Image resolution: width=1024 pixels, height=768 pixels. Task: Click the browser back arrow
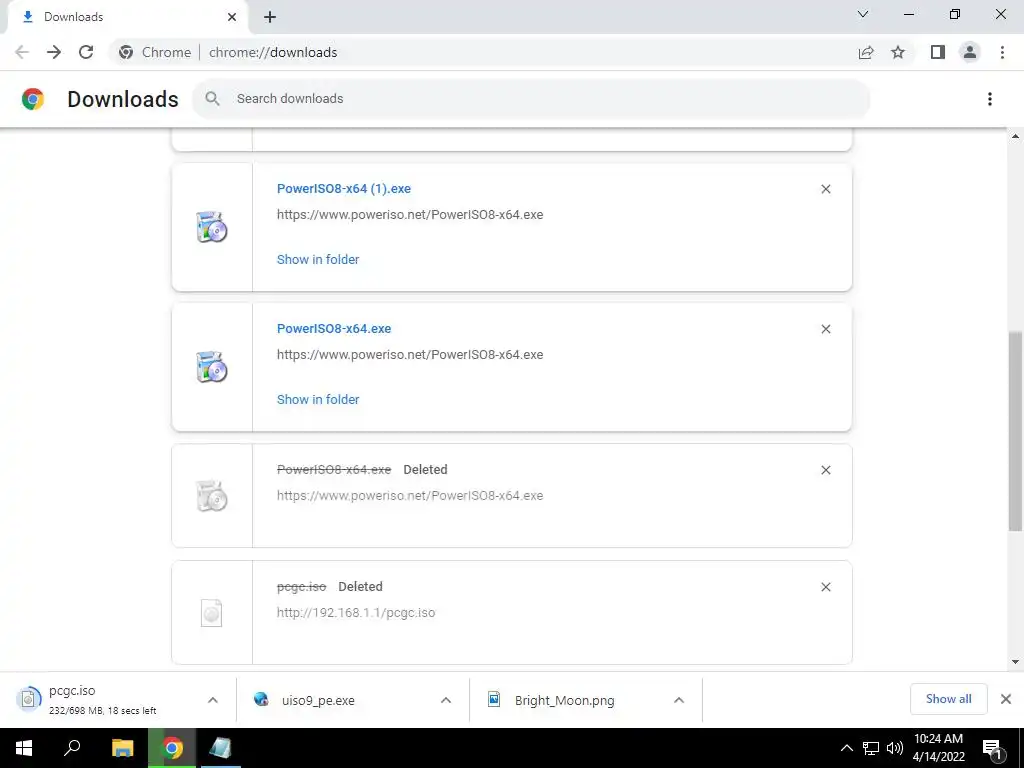coord(22,52)
